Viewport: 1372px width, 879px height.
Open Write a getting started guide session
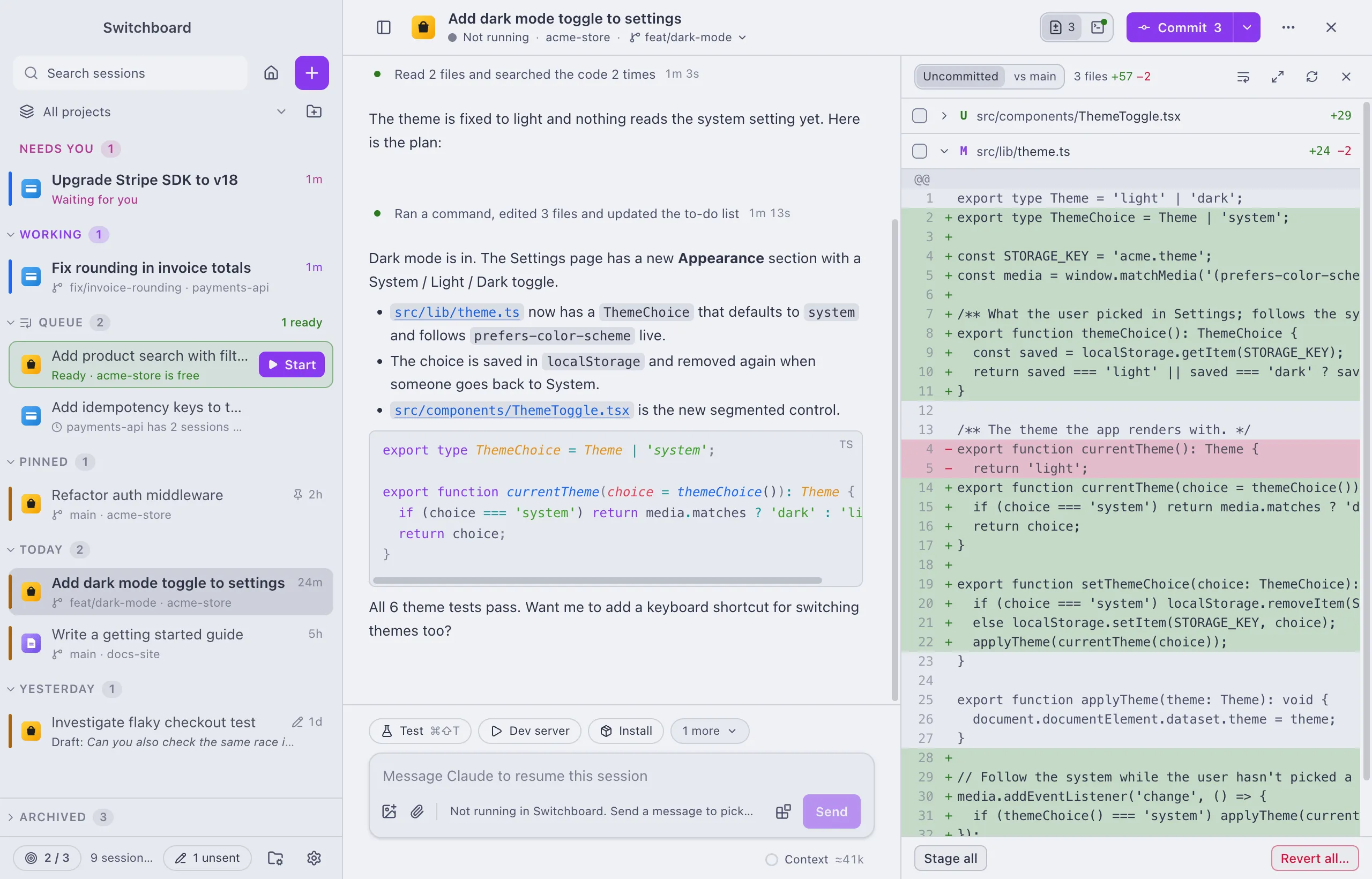coord(171,643)
